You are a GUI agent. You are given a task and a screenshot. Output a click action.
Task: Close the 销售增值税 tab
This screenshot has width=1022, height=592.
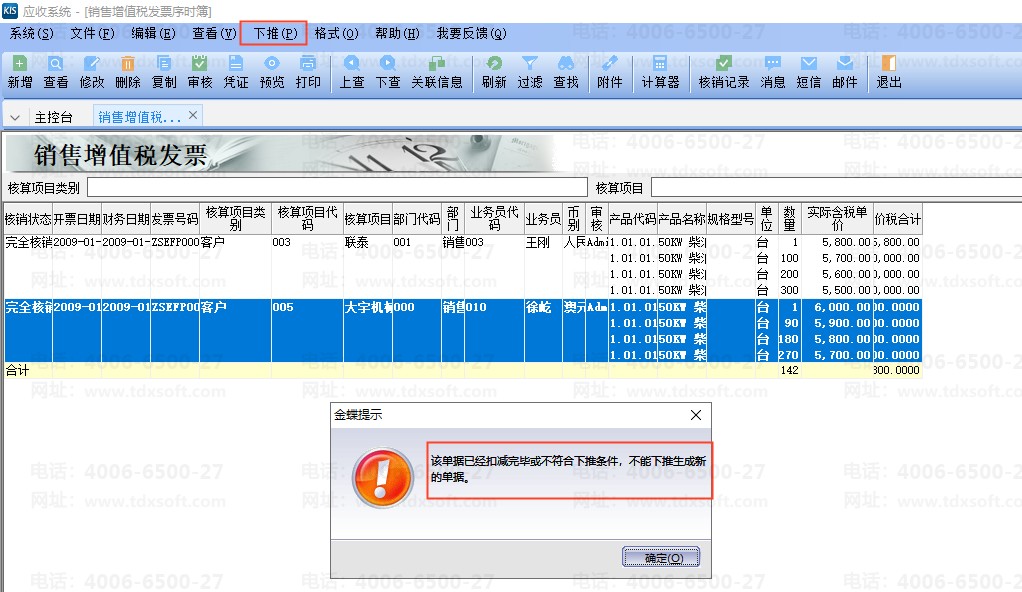pyautogui.click(x=193, y=115)
